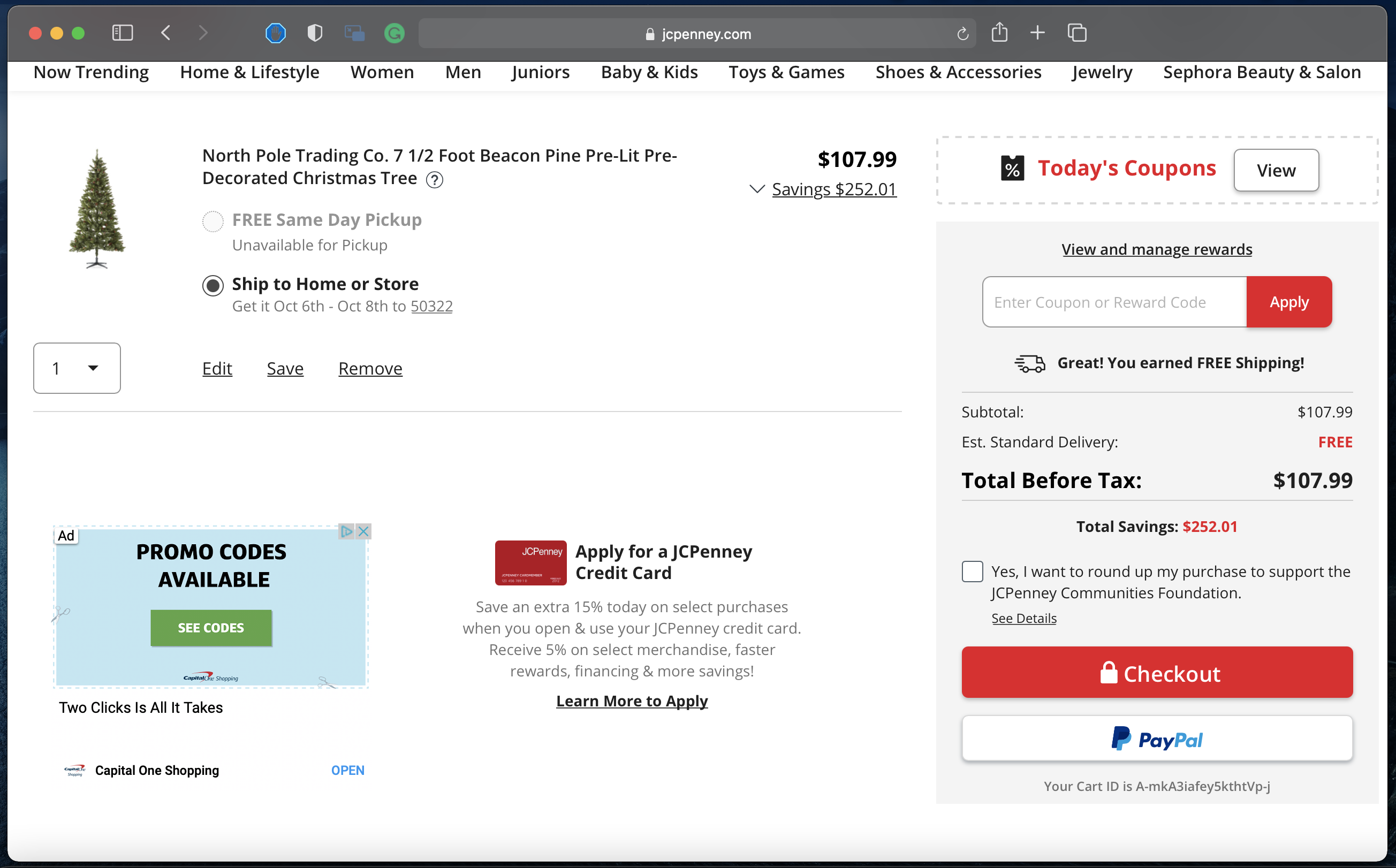Screen dimensions: 1396x868
Task: Select Ship to Home or Store radio
Action: 213,285
